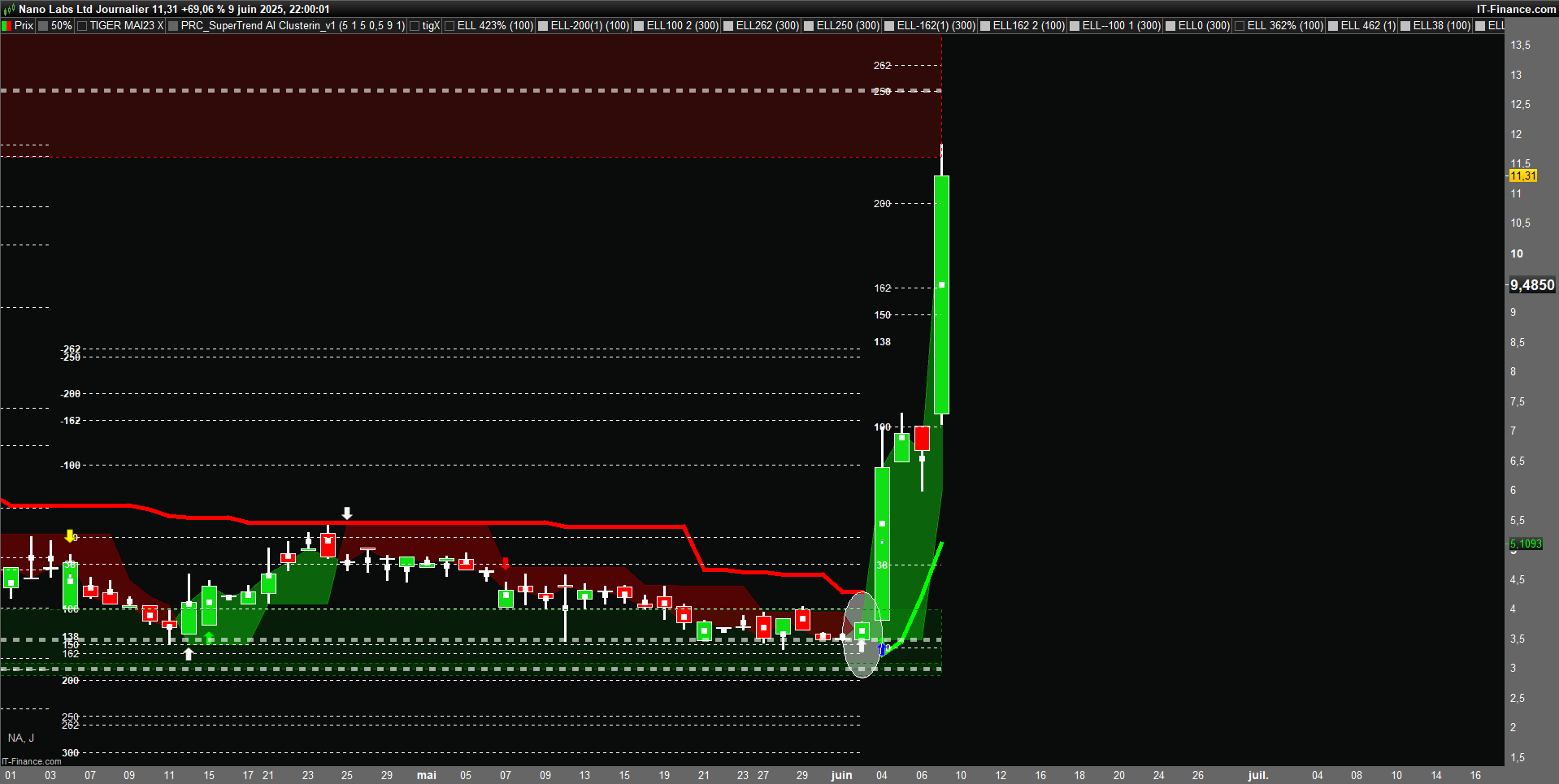
Task: Click the -200 Fibonacci level label
Action: (71, 394)
